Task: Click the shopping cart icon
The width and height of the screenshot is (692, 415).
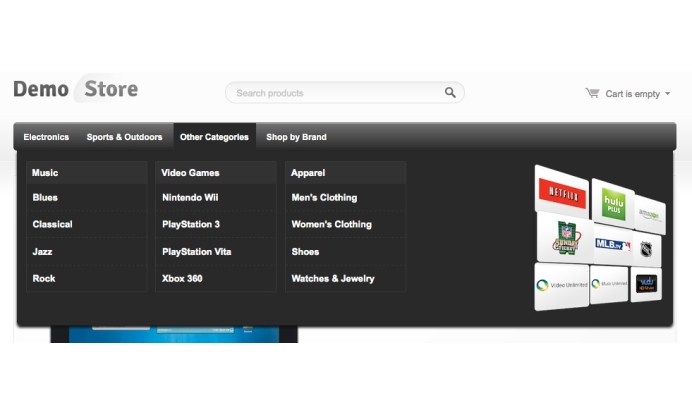Action: pos(592,93)
